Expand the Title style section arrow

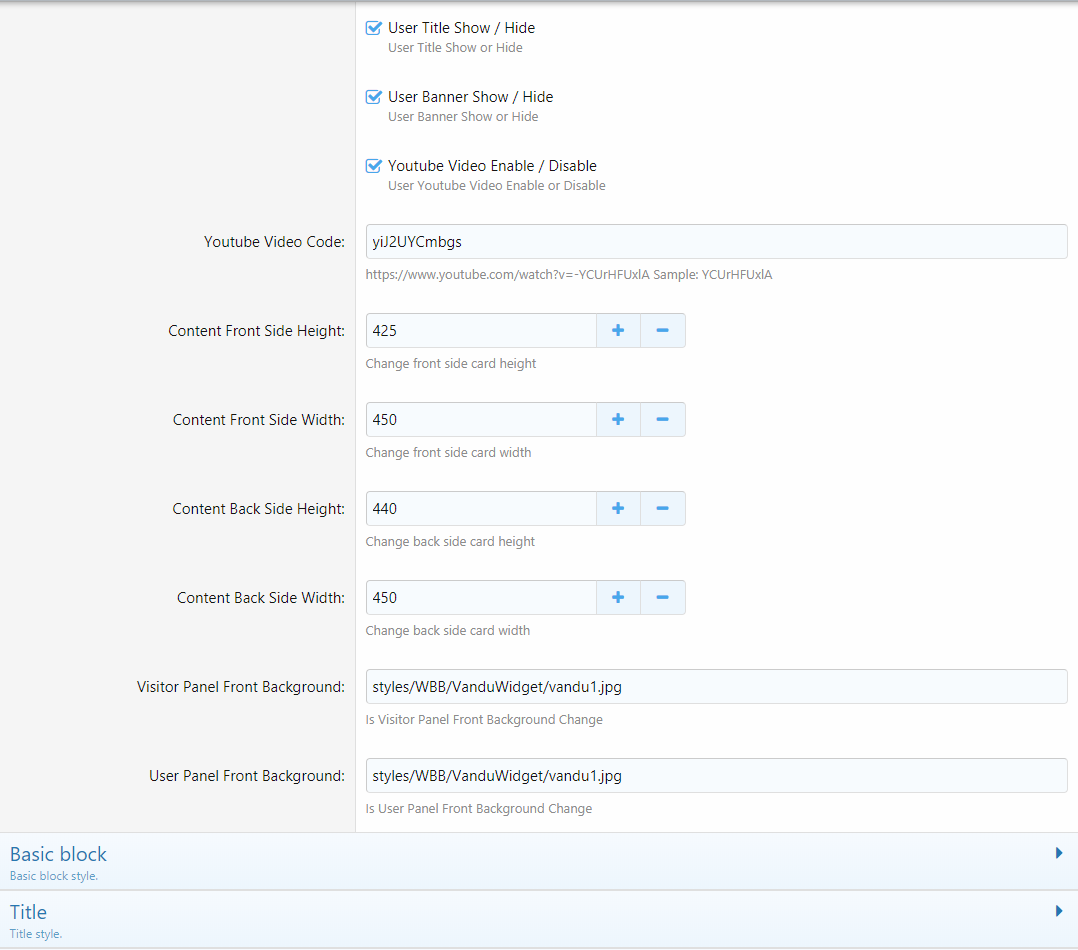[x=1058, y=911]
